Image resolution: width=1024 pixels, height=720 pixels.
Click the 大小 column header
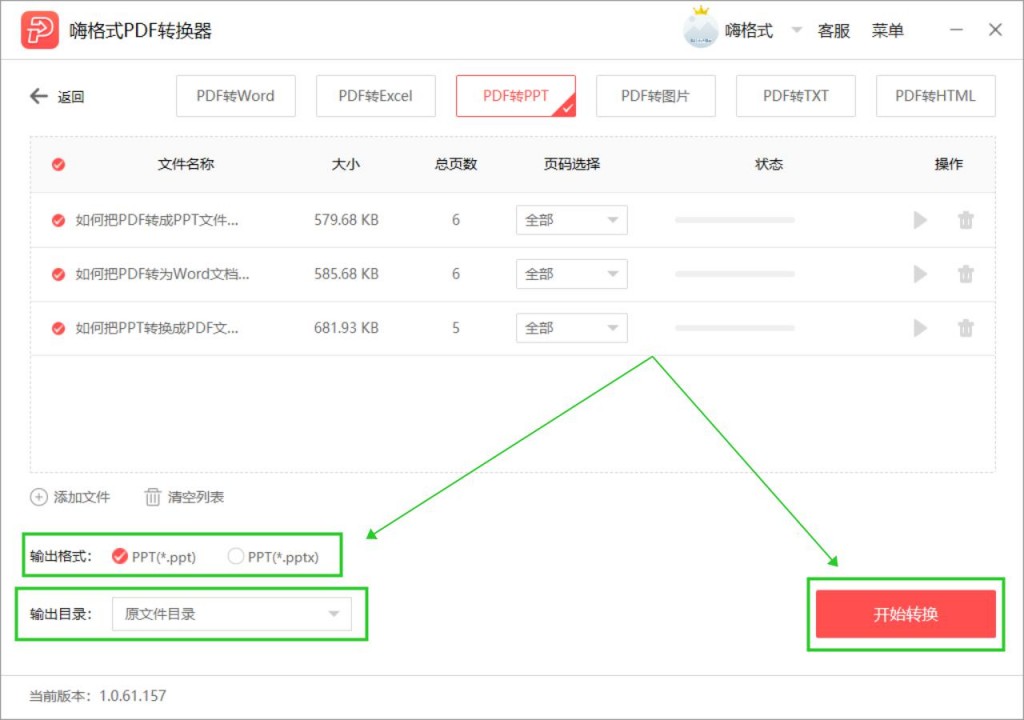click(345, 164)
